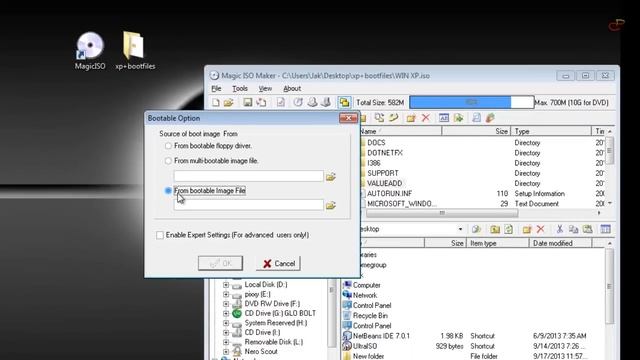
Task: Open the About menu
Action: tap(292, 89)
